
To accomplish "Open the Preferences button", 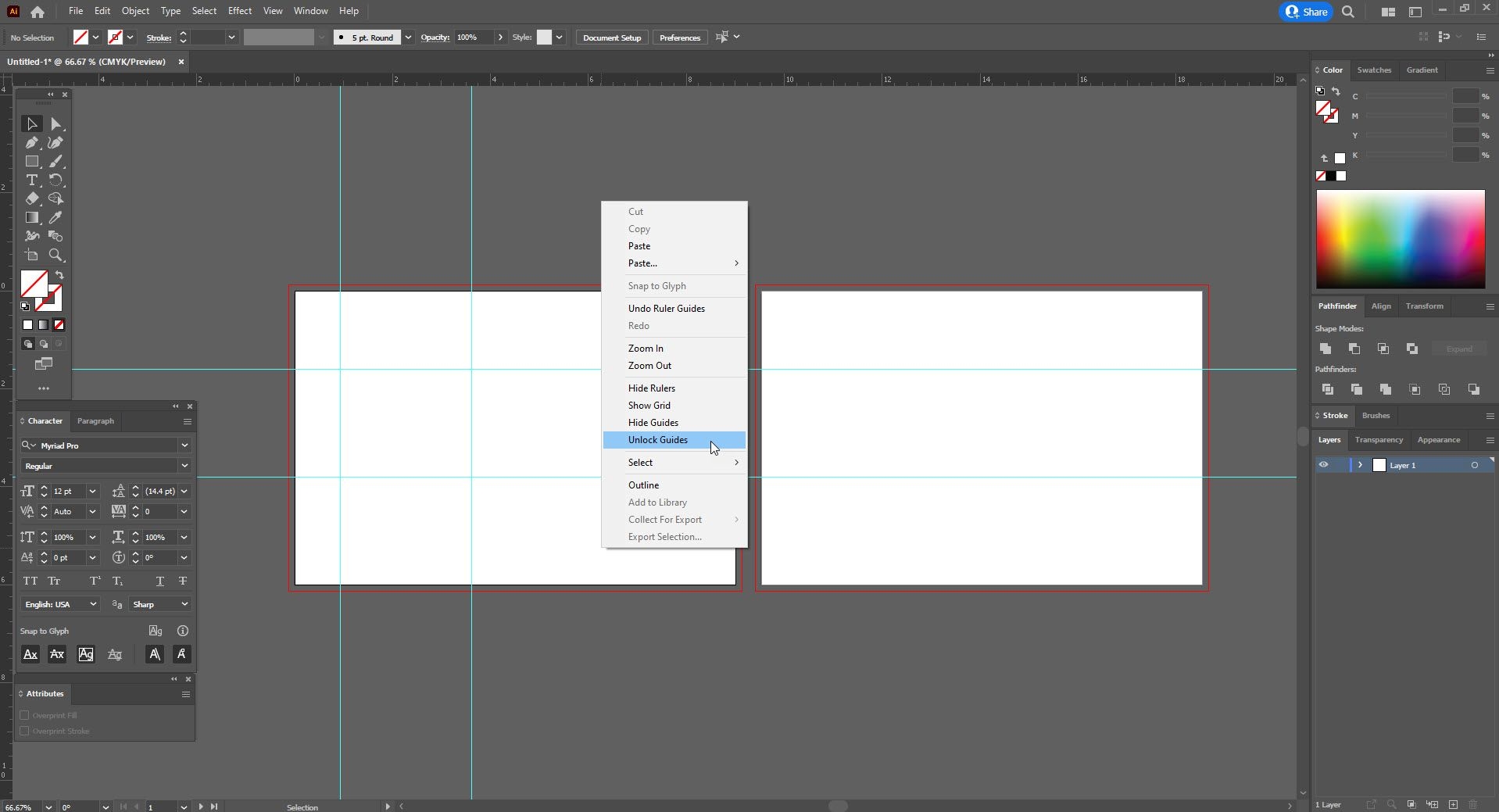I will (679, 38).
